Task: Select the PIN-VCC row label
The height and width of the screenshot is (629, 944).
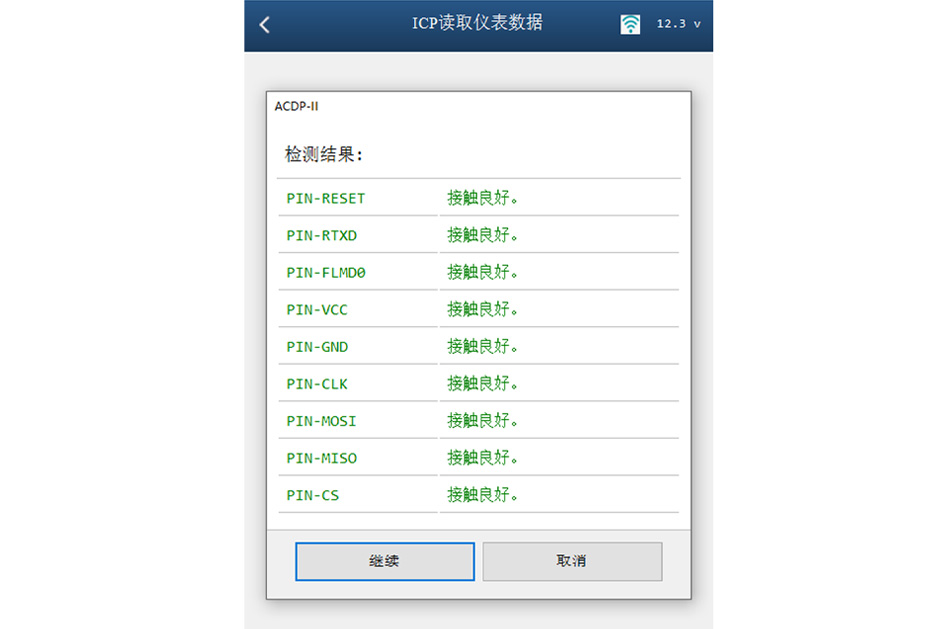Action: (317, 309)
